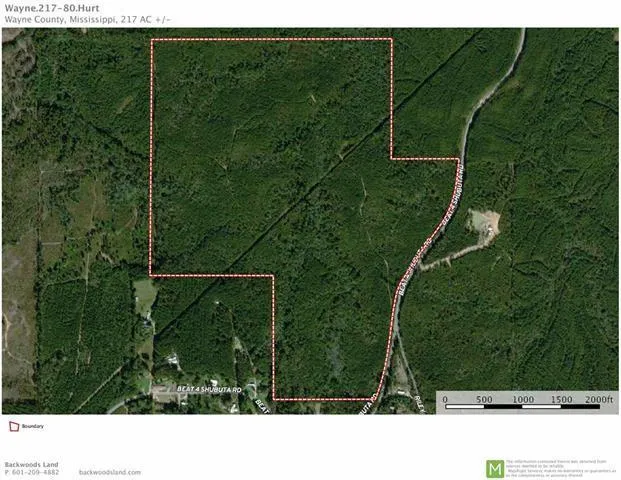Screen dimensions: 621x480
Task: Click the Boundary legend text label
Action: tap(33, 426)
